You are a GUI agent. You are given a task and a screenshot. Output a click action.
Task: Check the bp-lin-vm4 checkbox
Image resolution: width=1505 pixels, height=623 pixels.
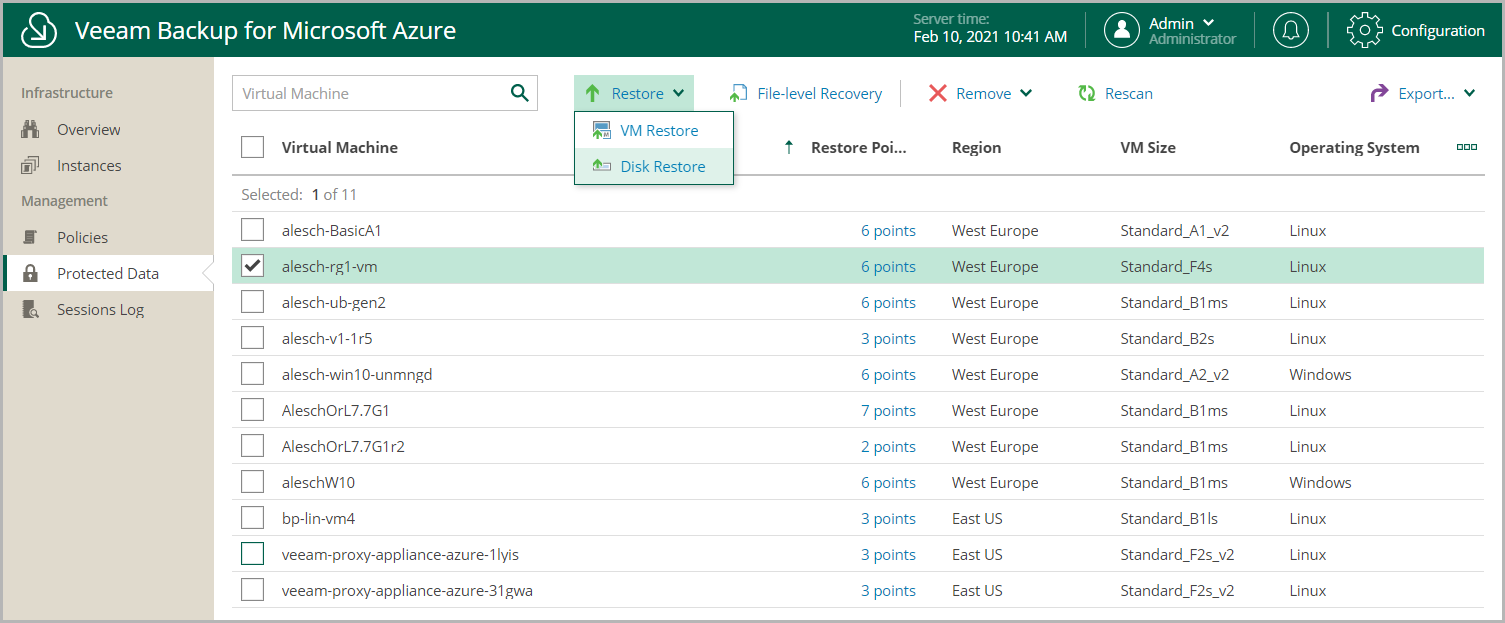point(253,518)
